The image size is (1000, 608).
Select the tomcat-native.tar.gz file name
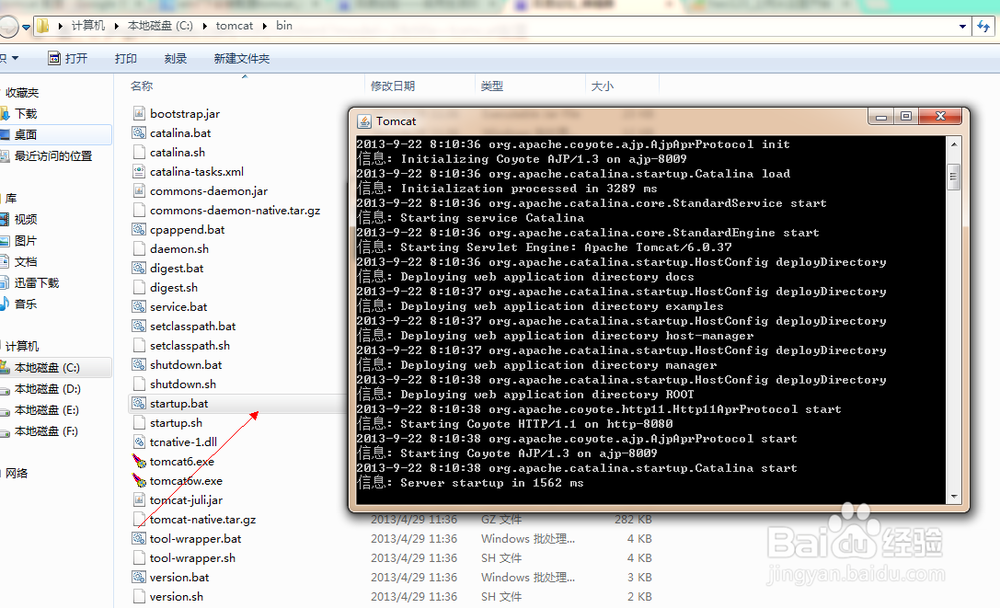[x=203, y=519]
